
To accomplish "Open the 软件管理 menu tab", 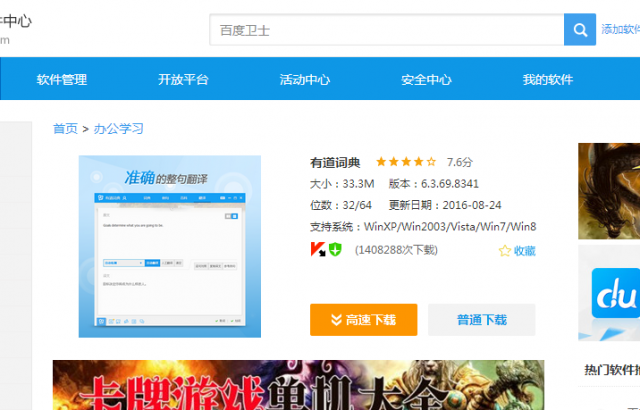I will (62, 79).
